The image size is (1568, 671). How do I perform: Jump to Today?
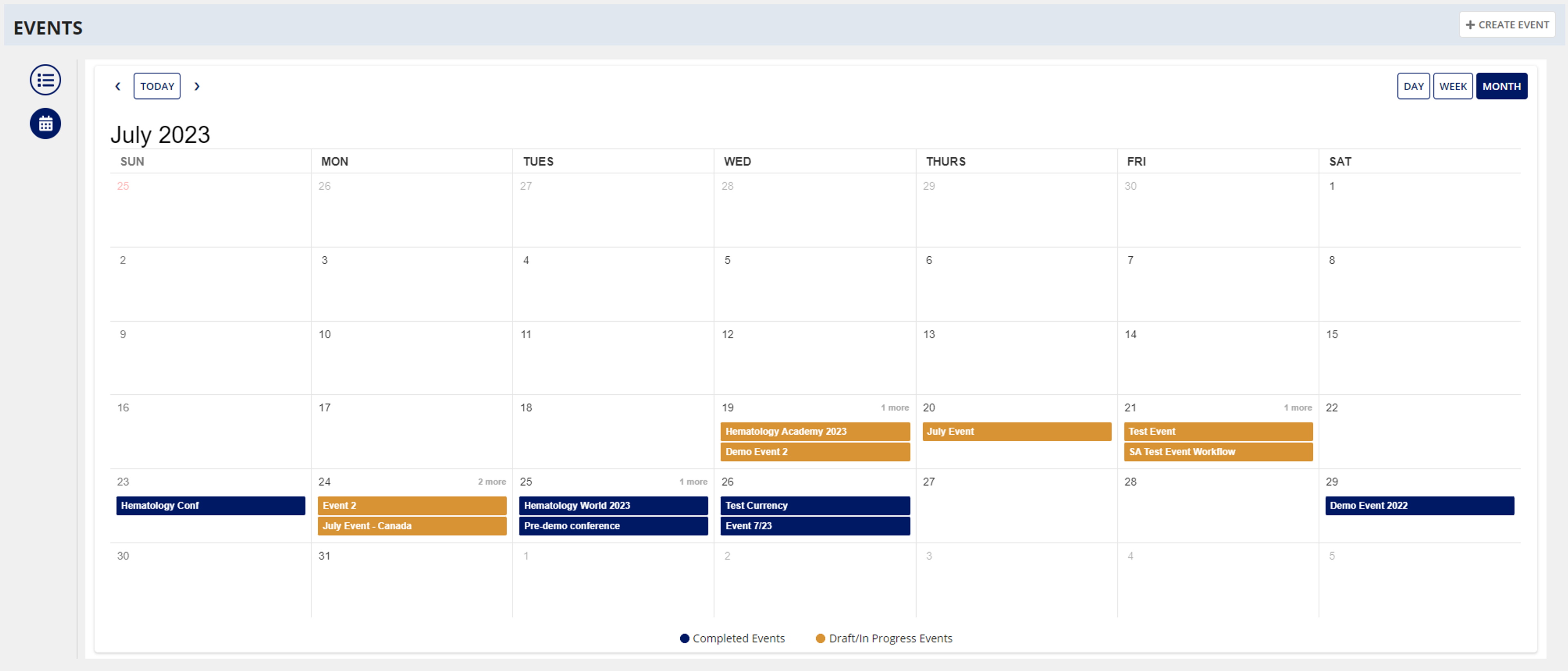(157, 87)
